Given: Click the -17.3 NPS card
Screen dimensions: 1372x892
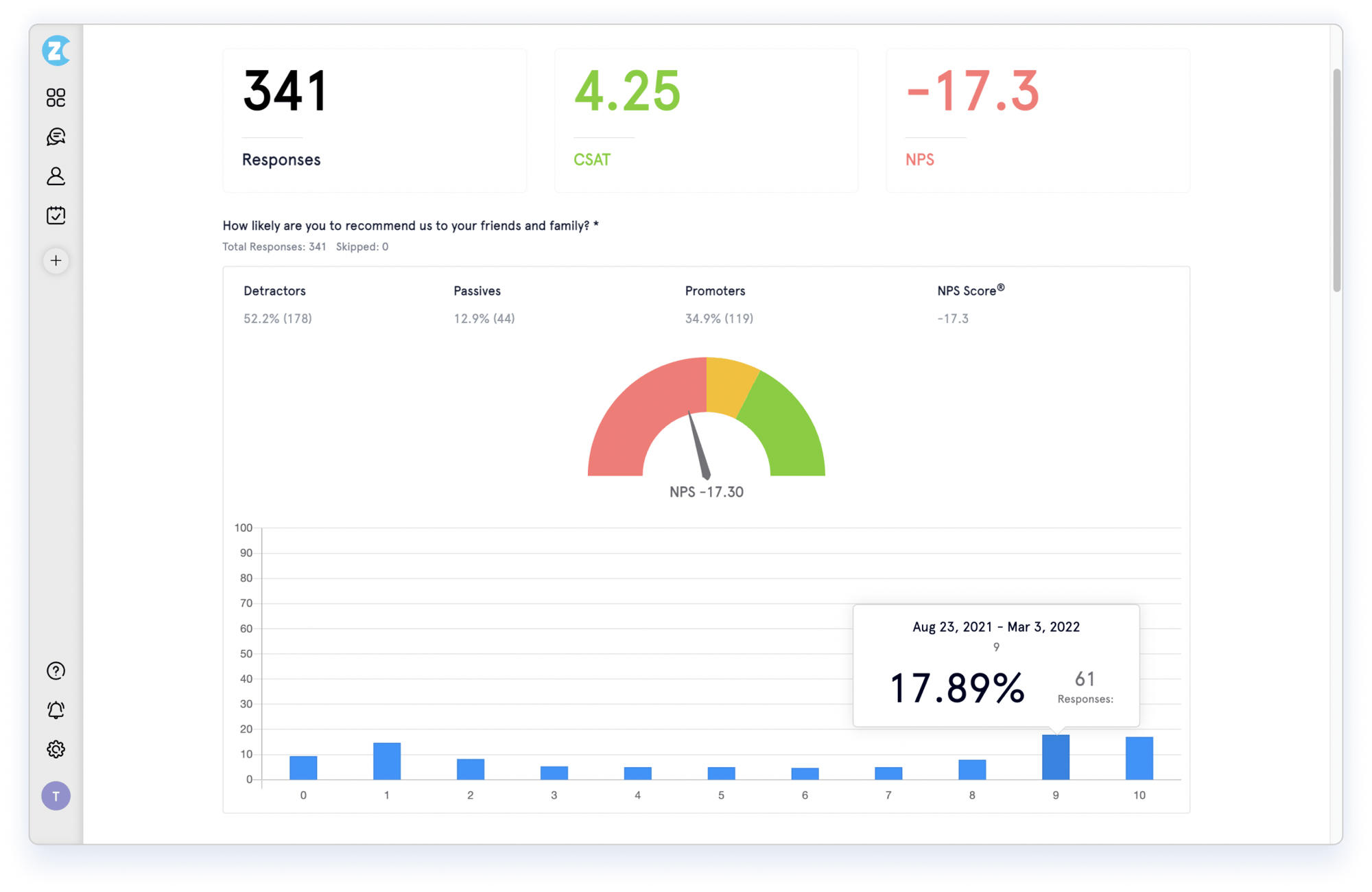Looking at the screenshot, I should point(1038,121).
